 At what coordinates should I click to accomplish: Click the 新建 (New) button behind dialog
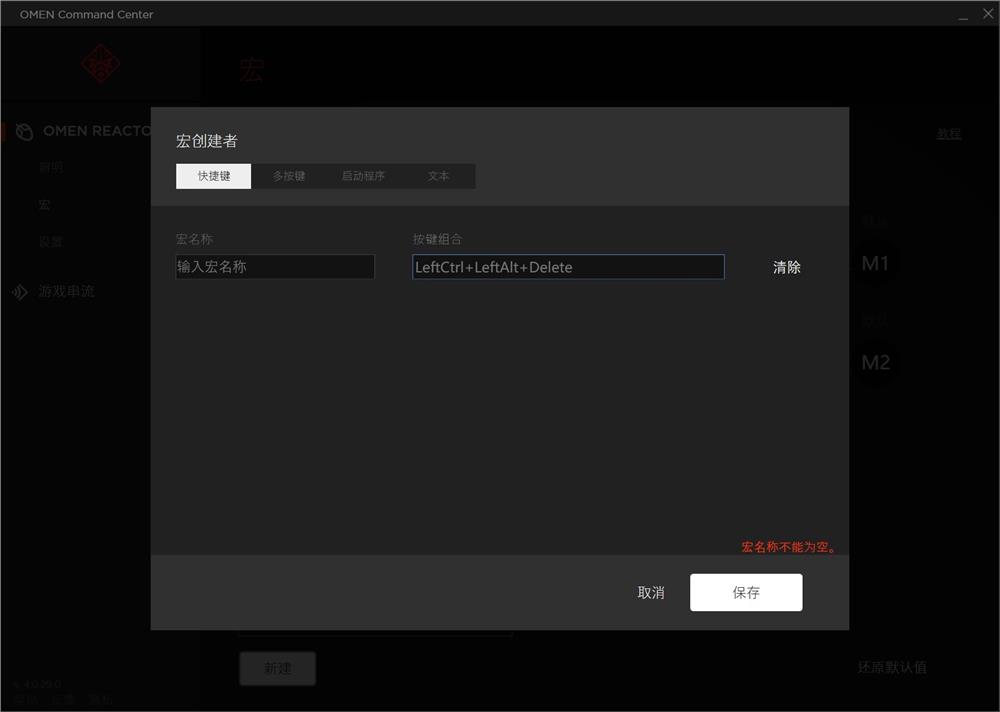pyautogui.click(x=277, y=669)
